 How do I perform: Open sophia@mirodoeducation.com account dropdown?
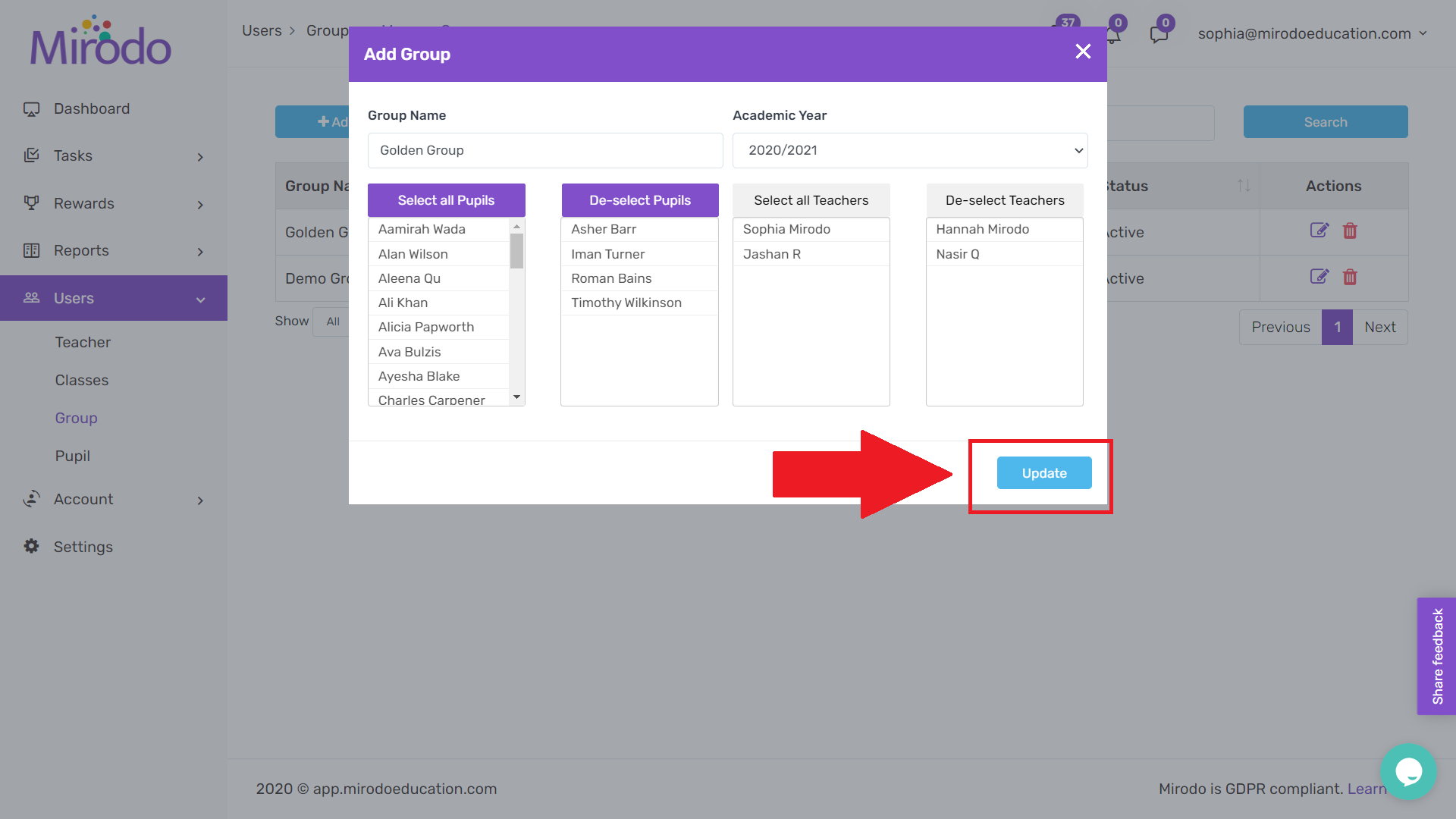[1313, 33]
